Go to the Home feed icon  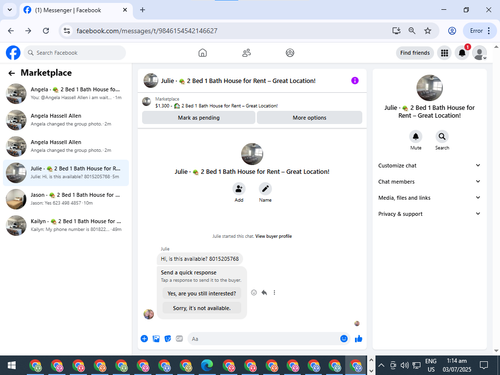tap(203, 53)
